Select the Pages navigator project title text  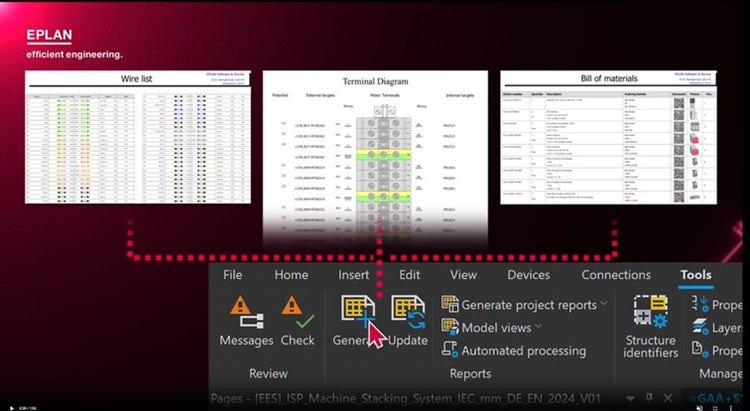coord(405,399)
